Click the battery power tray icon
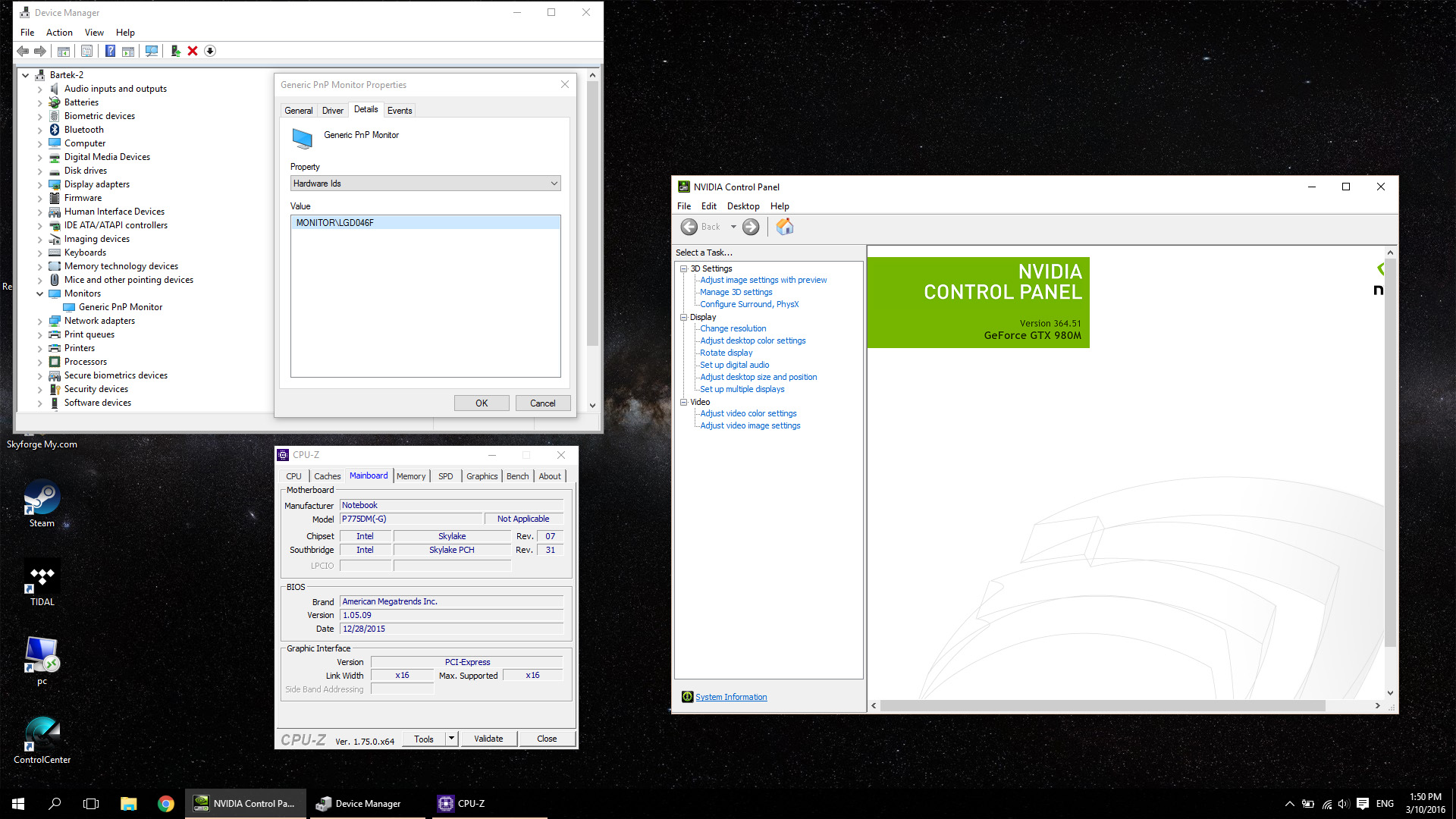 1308,804
